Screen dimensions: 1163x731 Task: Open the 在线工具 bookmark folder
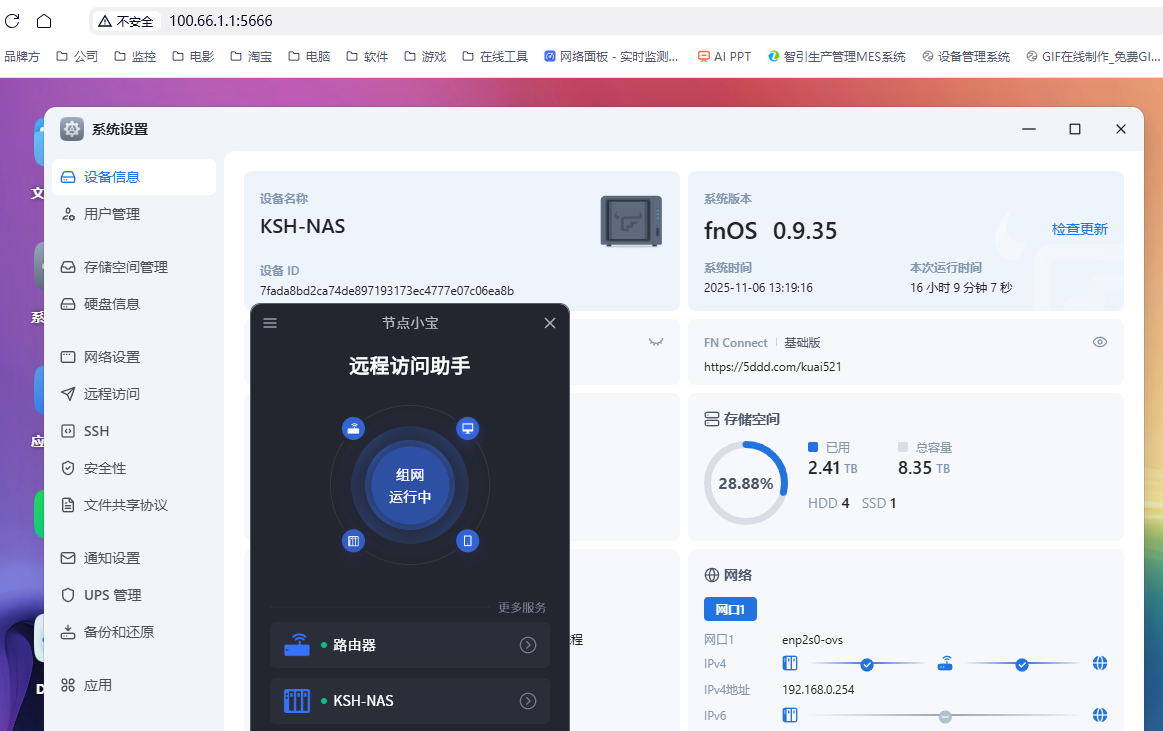tap(495, 56)
